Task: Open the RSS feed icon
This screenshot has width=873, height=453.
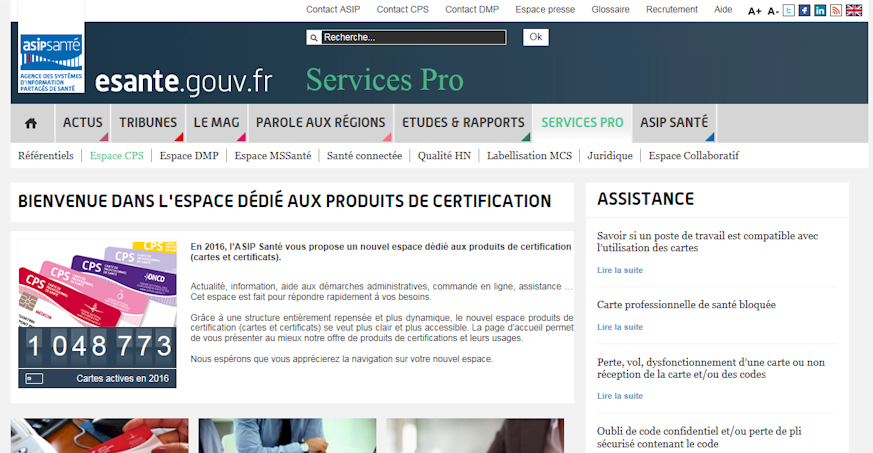Action: (x=835, y=10)
